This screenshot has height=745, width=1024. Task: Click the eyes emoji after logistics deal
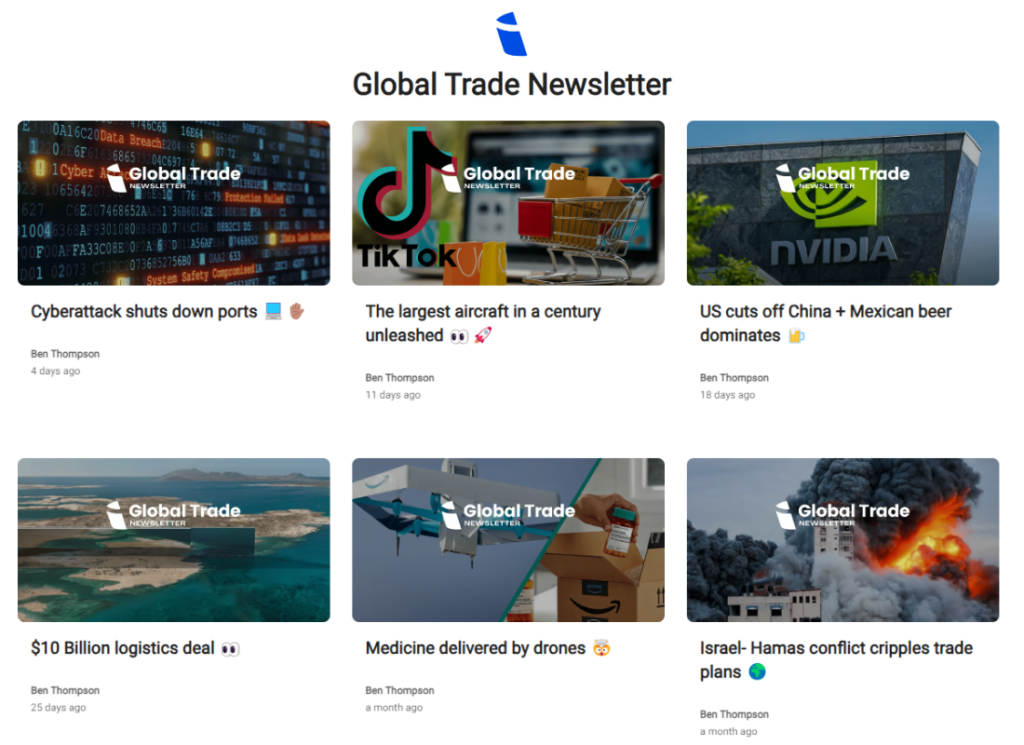click(230, 649)
